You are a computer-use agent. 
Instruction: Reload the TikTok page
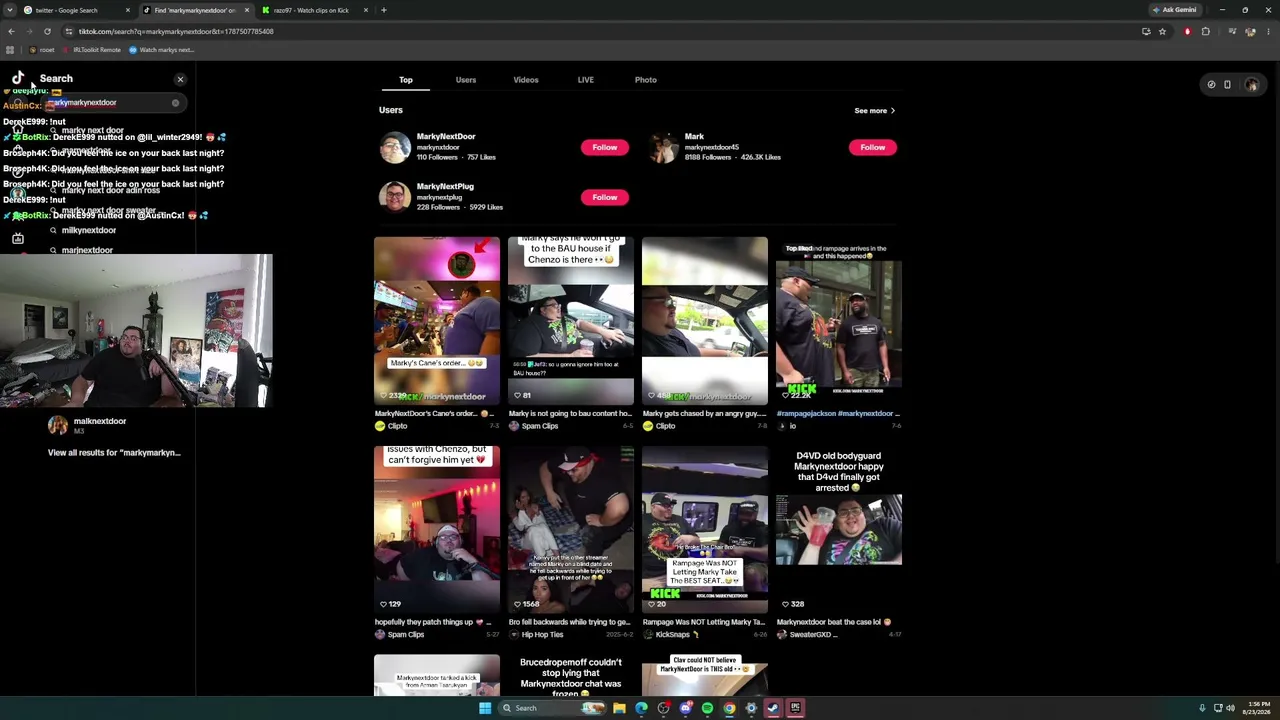pos(47,31)
